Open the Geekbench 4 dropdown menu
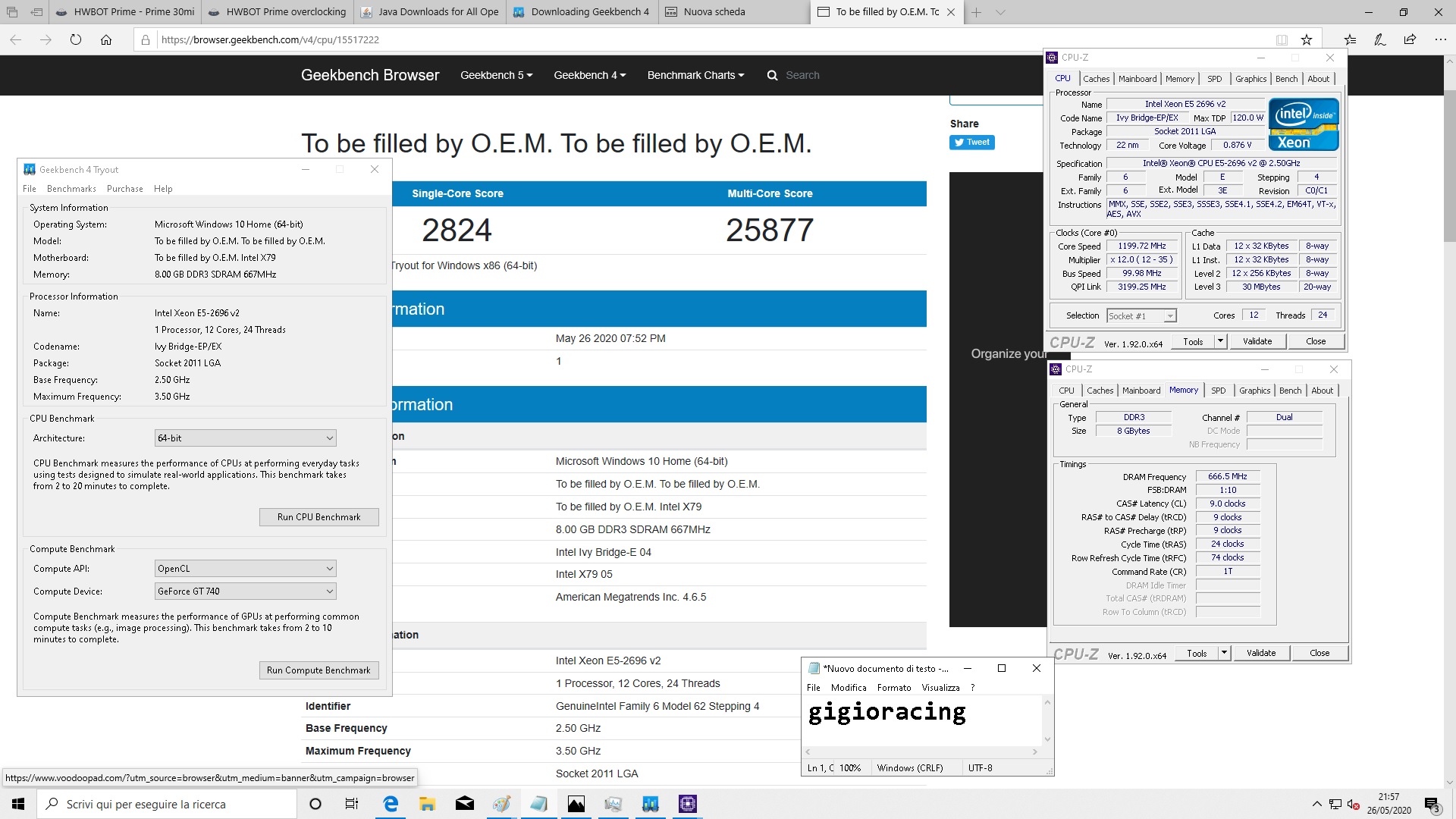 (x=589, y=75)
